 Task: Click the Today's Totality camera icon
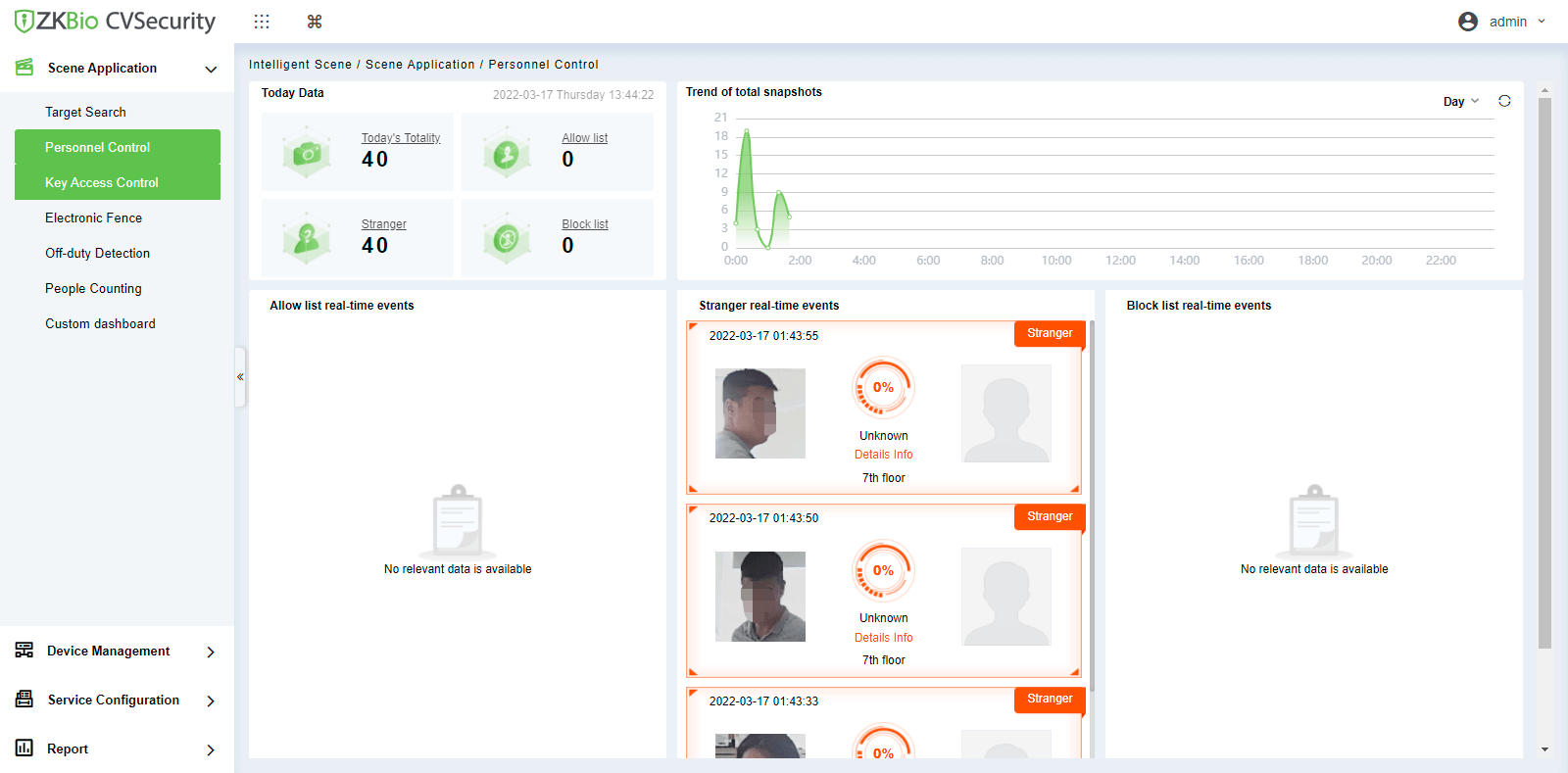pos(307,153)
